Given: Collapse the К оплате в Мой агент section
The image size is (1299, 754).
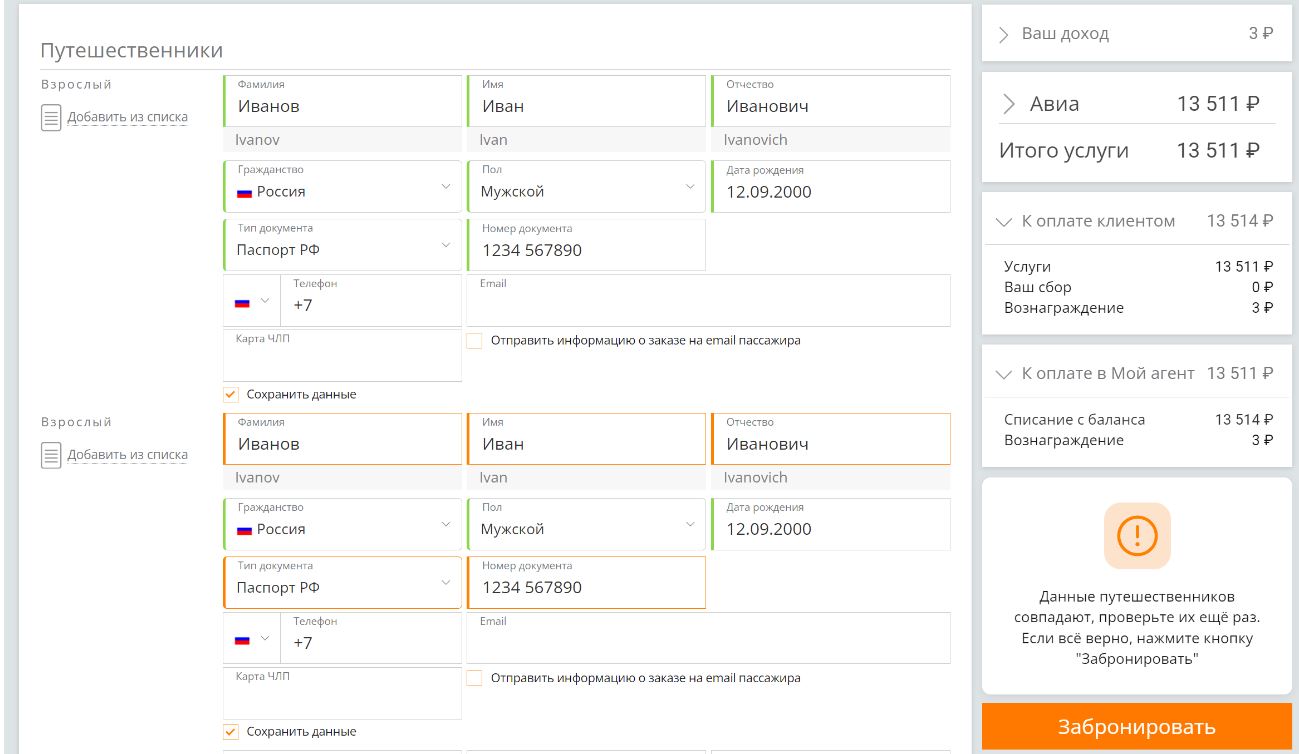Looking at the screenshot, I should pos(1004,374).
